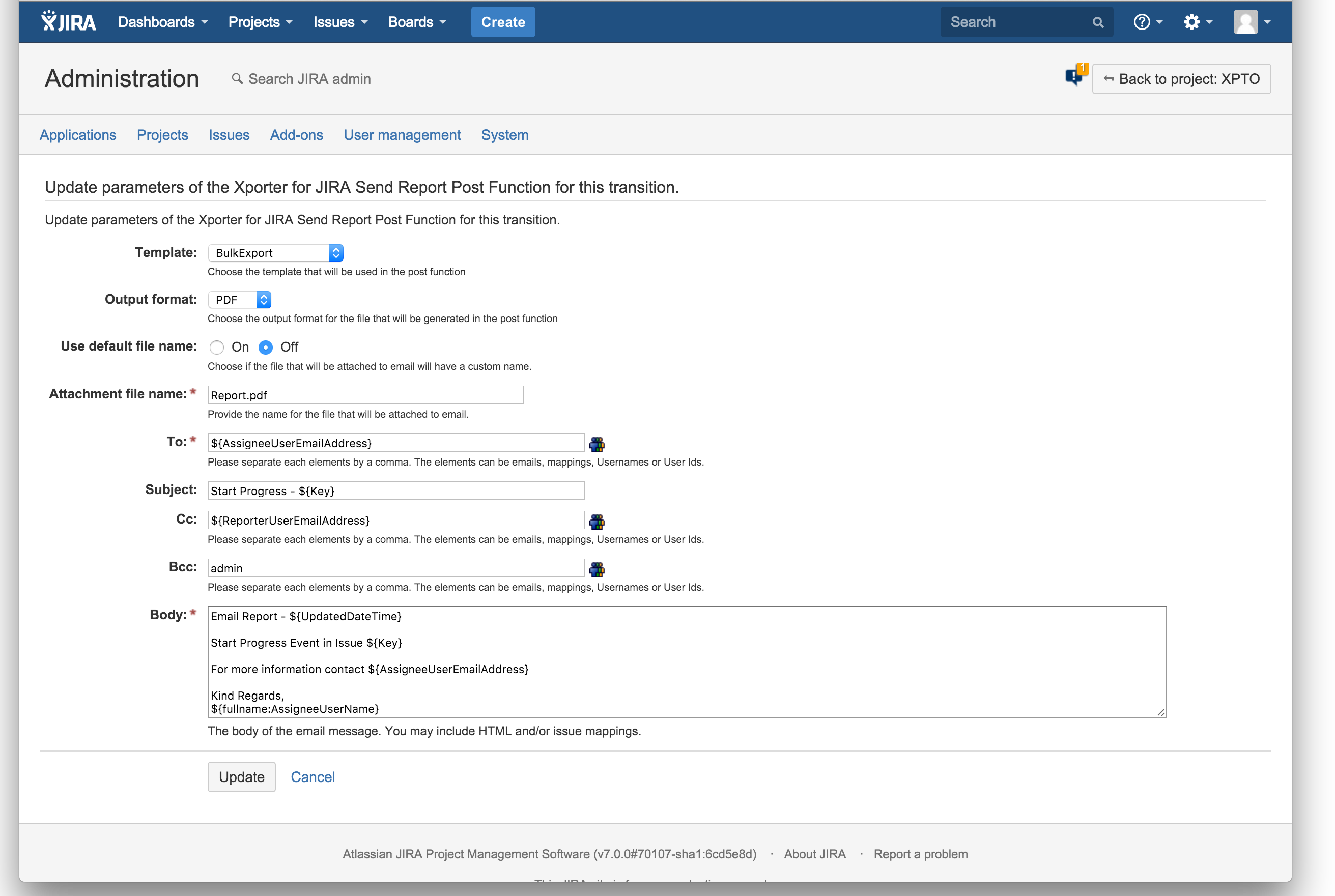Switch to the System admin tab
Image resolution: width=1335 pixels, height=896 pixels.
[x=504, y=135]
